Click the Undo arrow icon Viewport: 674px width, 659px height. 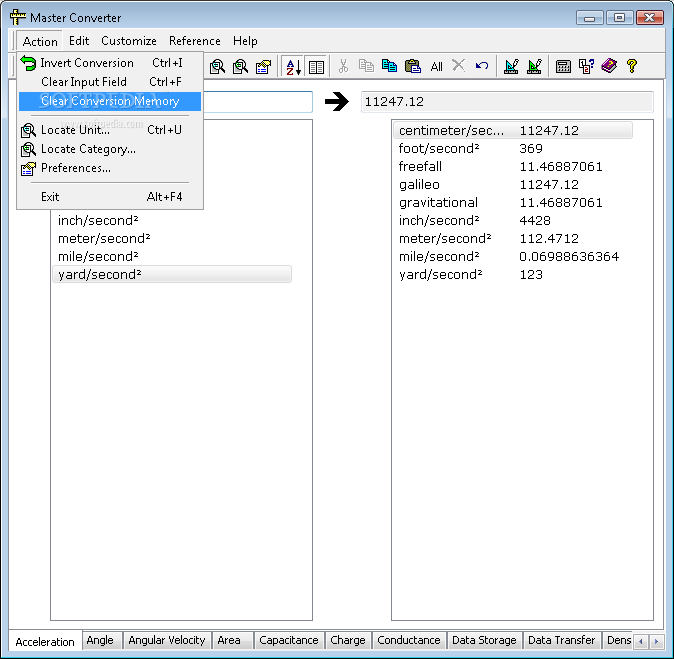point(482,66)
